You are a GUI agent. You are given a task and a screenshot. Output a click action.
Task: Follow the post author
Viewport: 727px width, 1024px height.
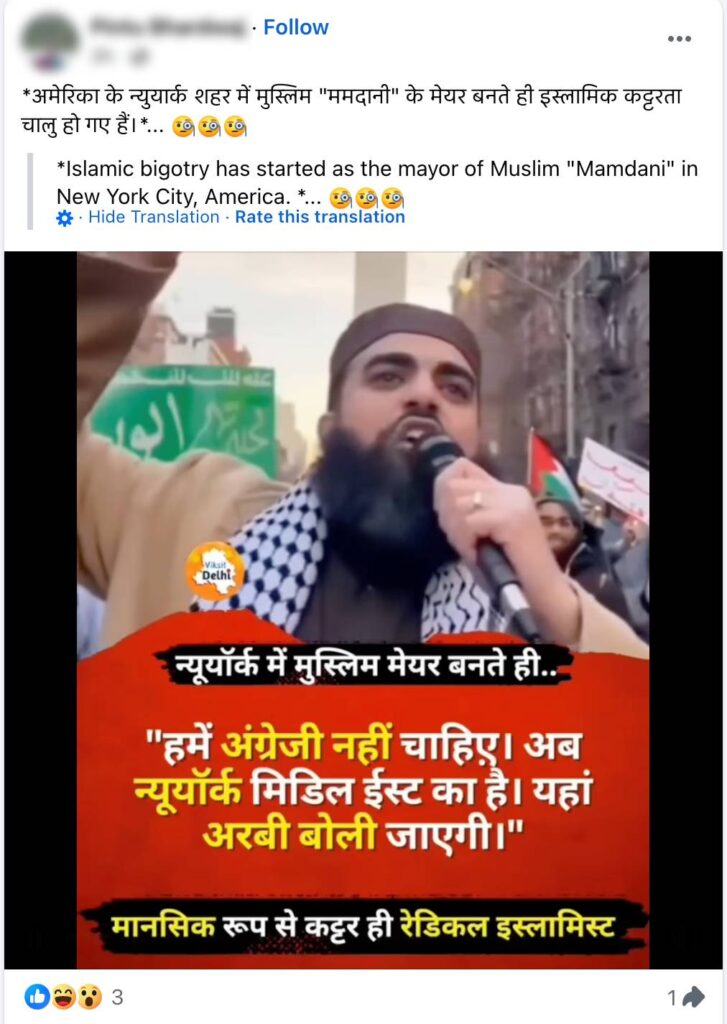(295, 27)
